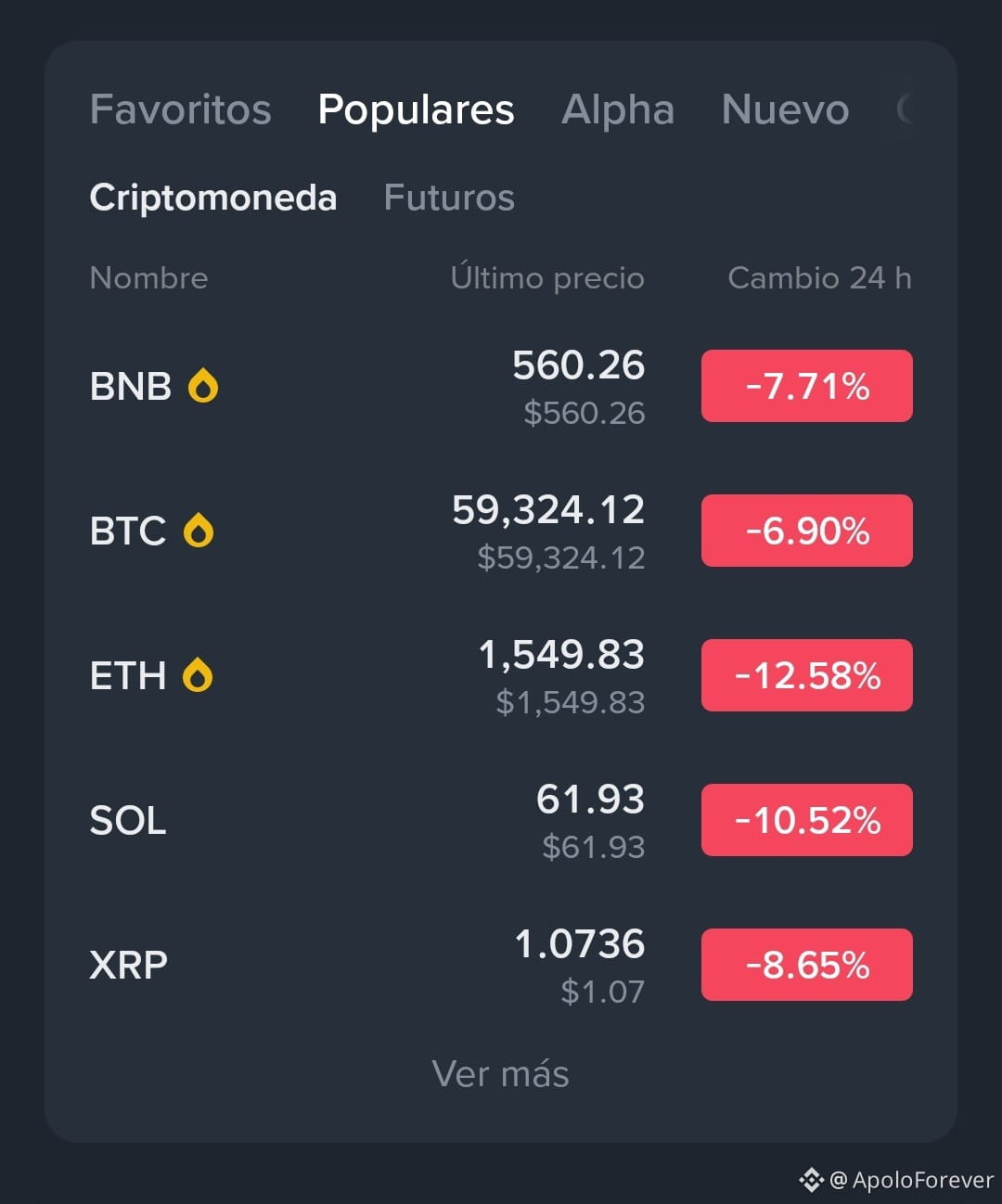Switch to the Futuros sub-tab

[x=449, y=198]
